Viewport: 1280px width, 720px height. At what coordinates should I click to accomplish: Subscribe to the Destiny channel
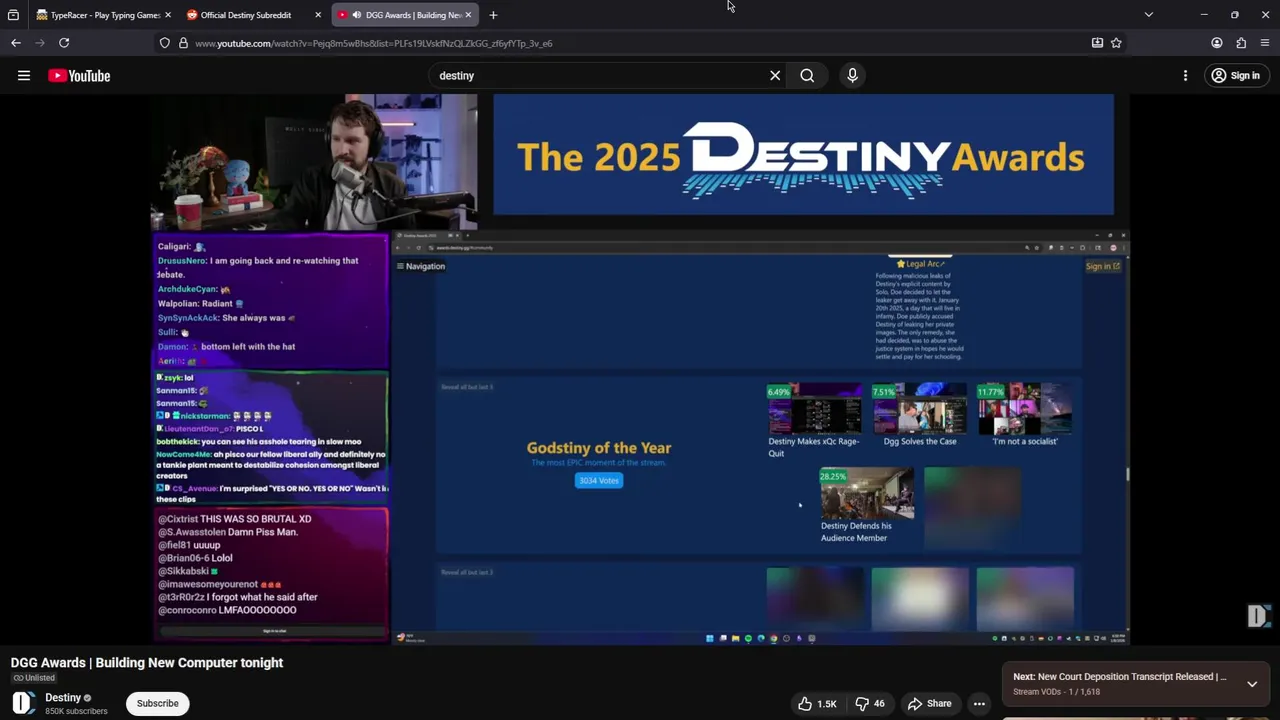point(157,703)
